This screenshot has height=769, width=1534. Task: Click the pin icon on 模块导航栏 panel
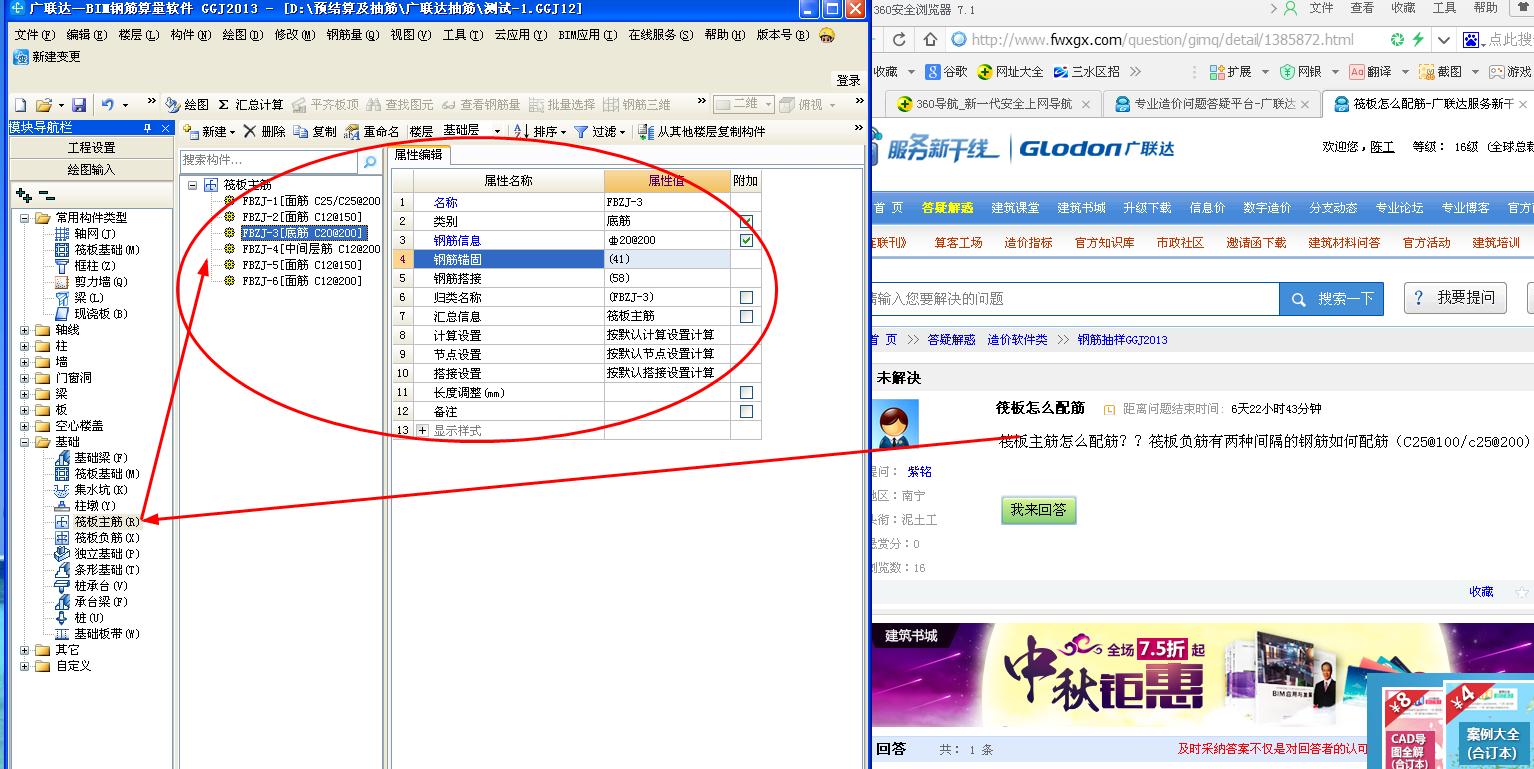[147, 128]
